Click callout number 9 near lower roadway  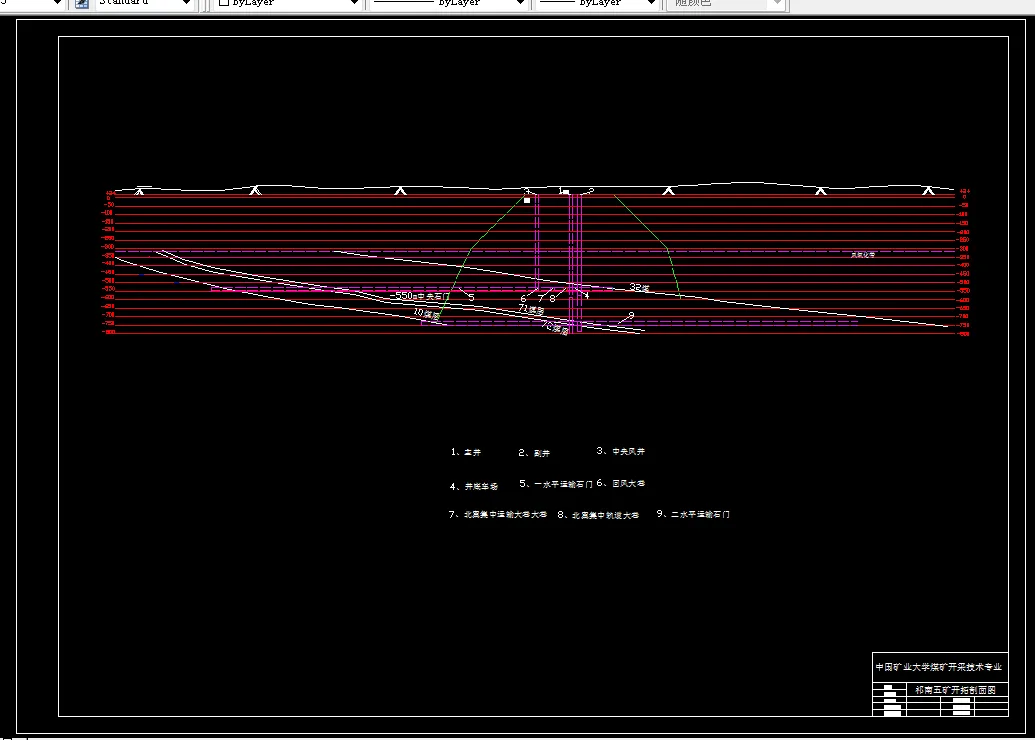(x=632, y=316)
